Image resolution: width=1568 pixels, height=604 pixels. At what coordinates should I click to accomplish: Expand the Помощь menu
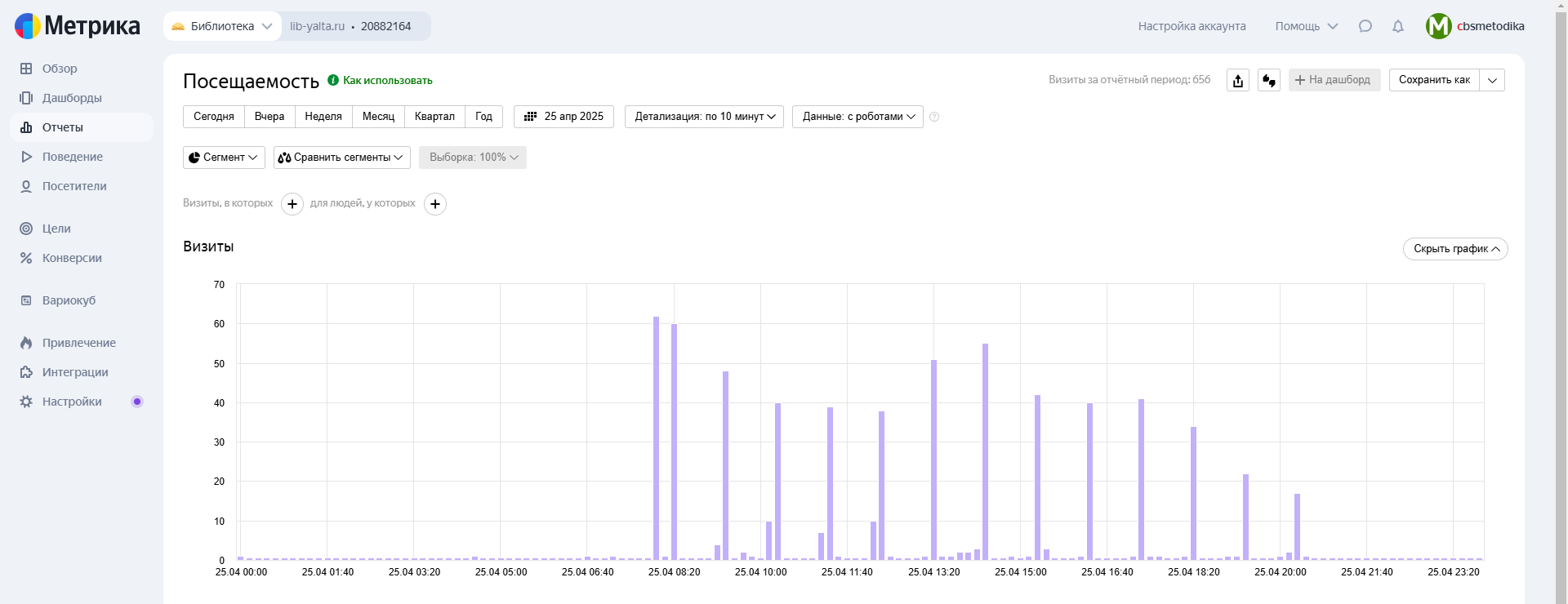click(x=1307, y=26)
